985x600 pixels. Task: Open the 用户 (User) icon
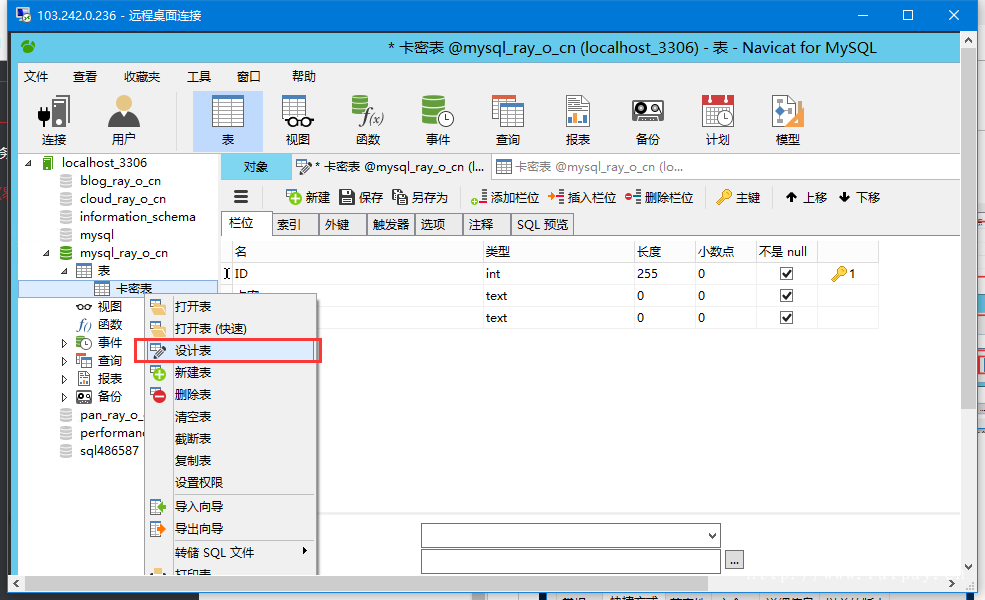coord(124,120)
